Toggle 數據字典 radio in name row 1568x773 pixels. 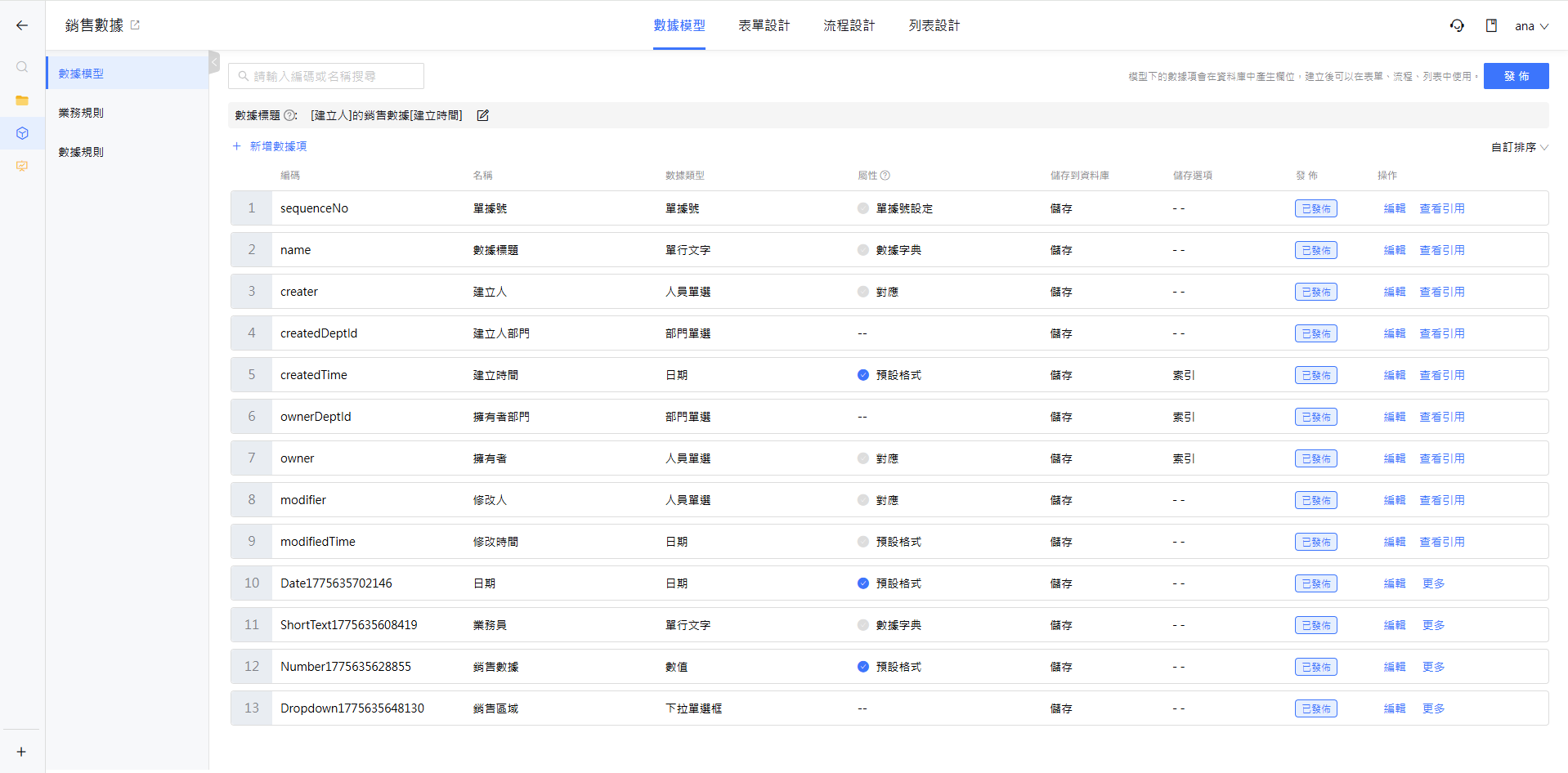(863, 250)
